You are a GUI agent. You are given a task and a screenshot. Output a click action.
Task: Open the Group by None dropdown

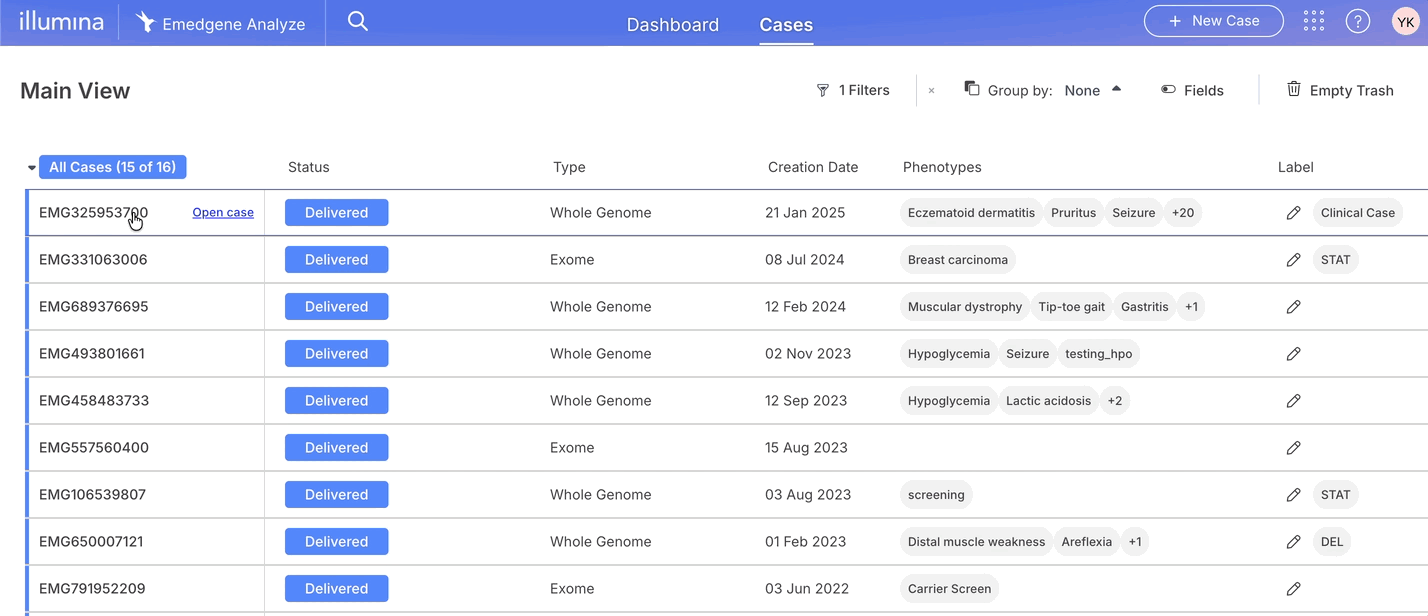point(1092,90)
